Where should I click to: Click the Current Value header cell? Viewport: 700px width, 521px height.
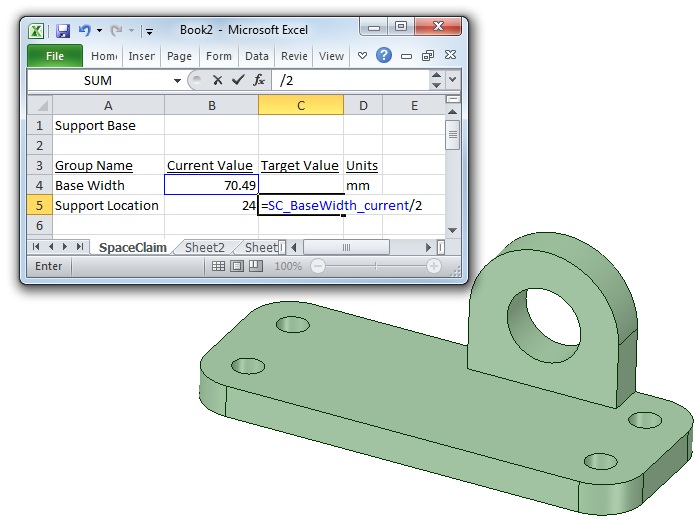(x=212, y=166)
